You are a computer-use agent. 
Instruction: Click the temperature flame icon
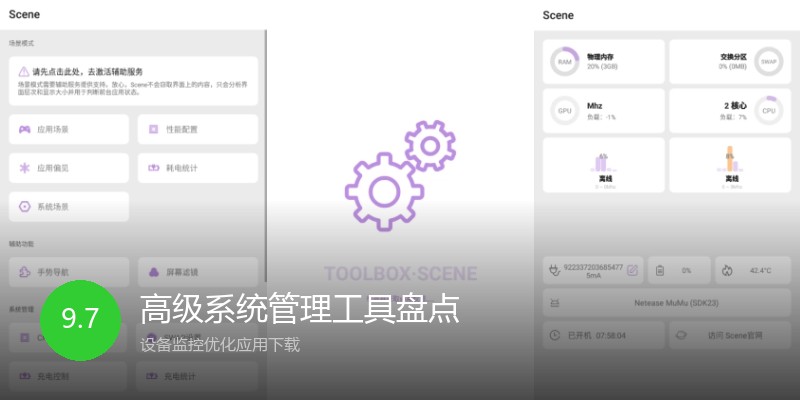(727, 270)
